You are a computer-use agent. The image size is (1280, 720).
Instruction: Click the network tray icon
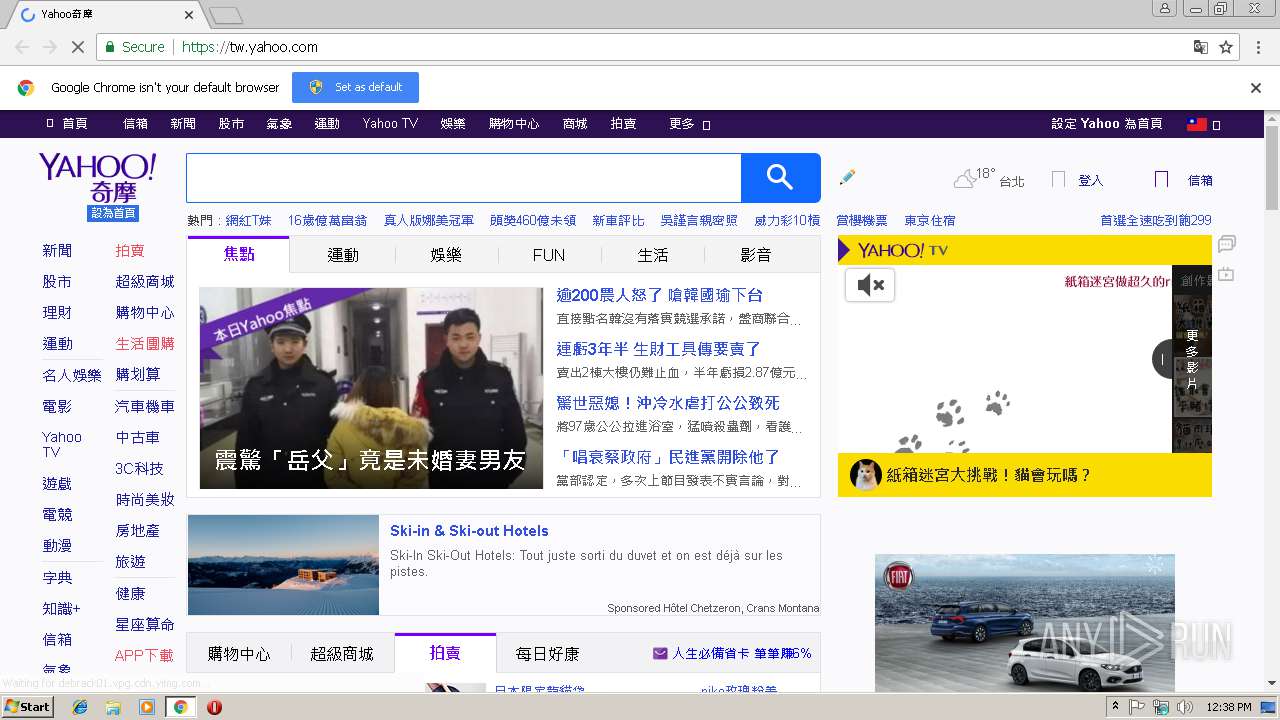tap(1161, 707)
